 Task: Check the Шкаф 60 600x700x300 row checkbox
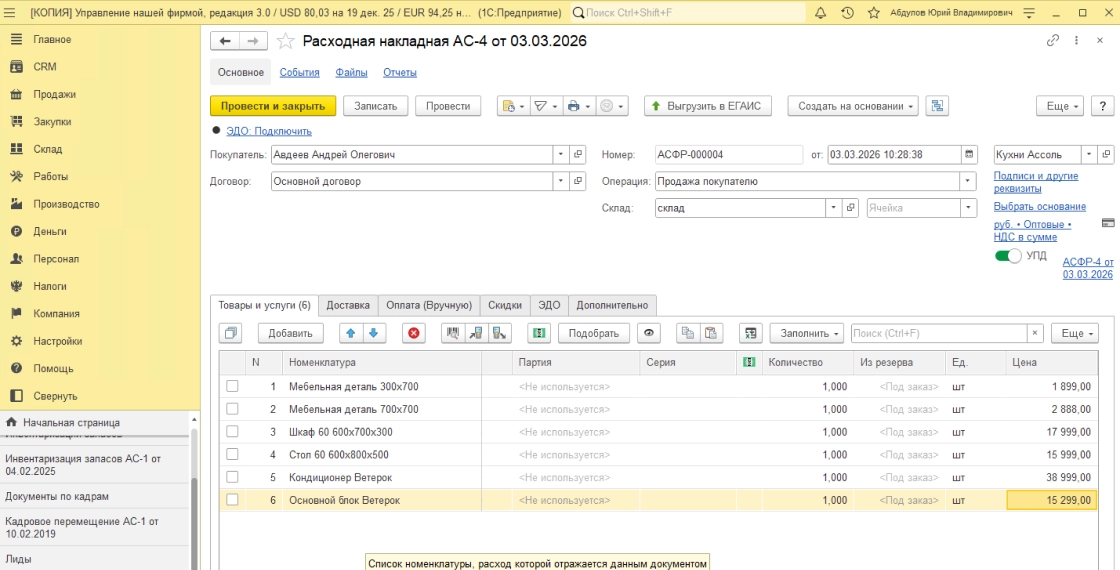(x=232, y=432)
